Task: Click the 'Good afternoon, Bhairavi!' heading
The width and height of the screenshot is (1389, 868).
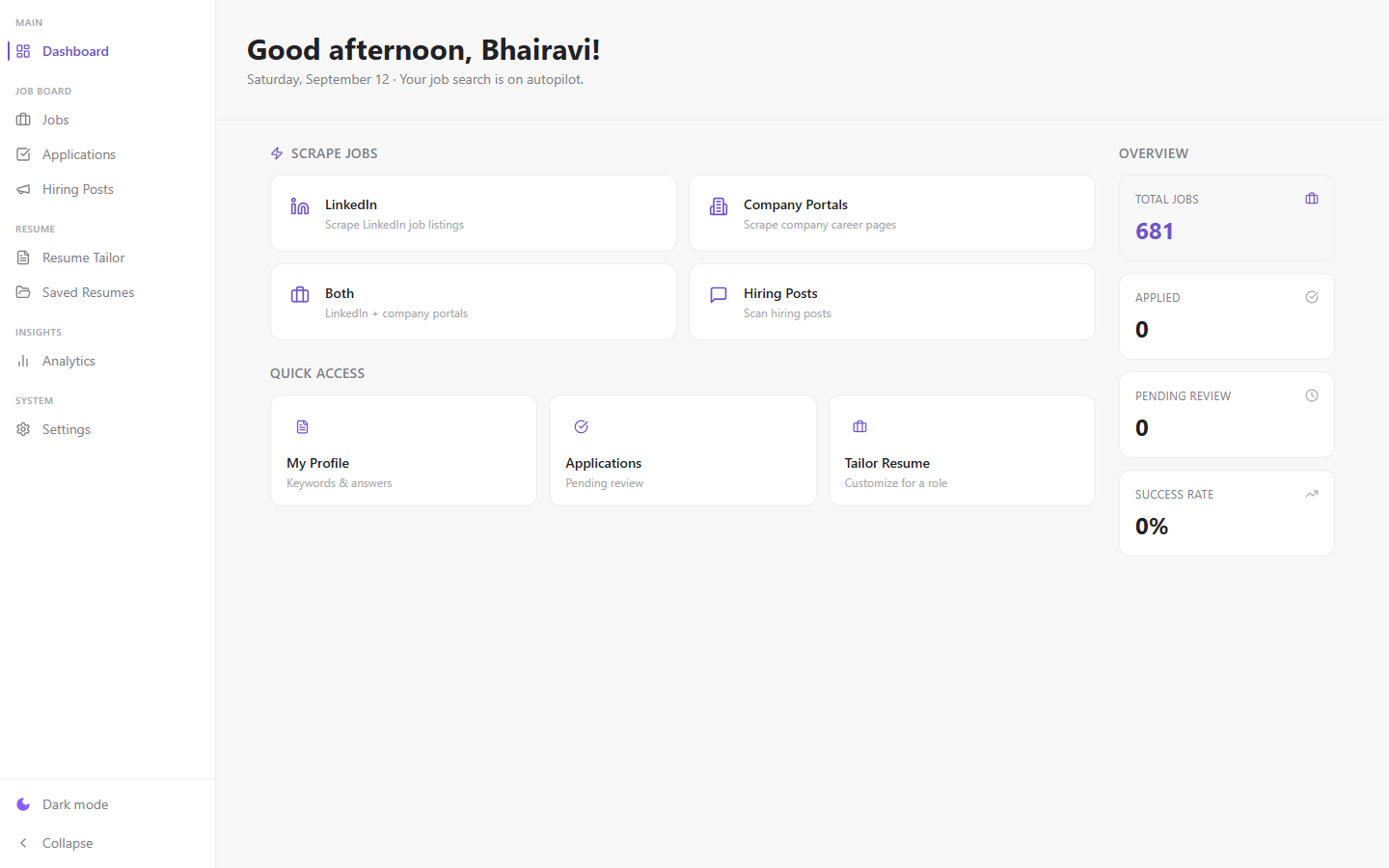Action: [423, 49]
